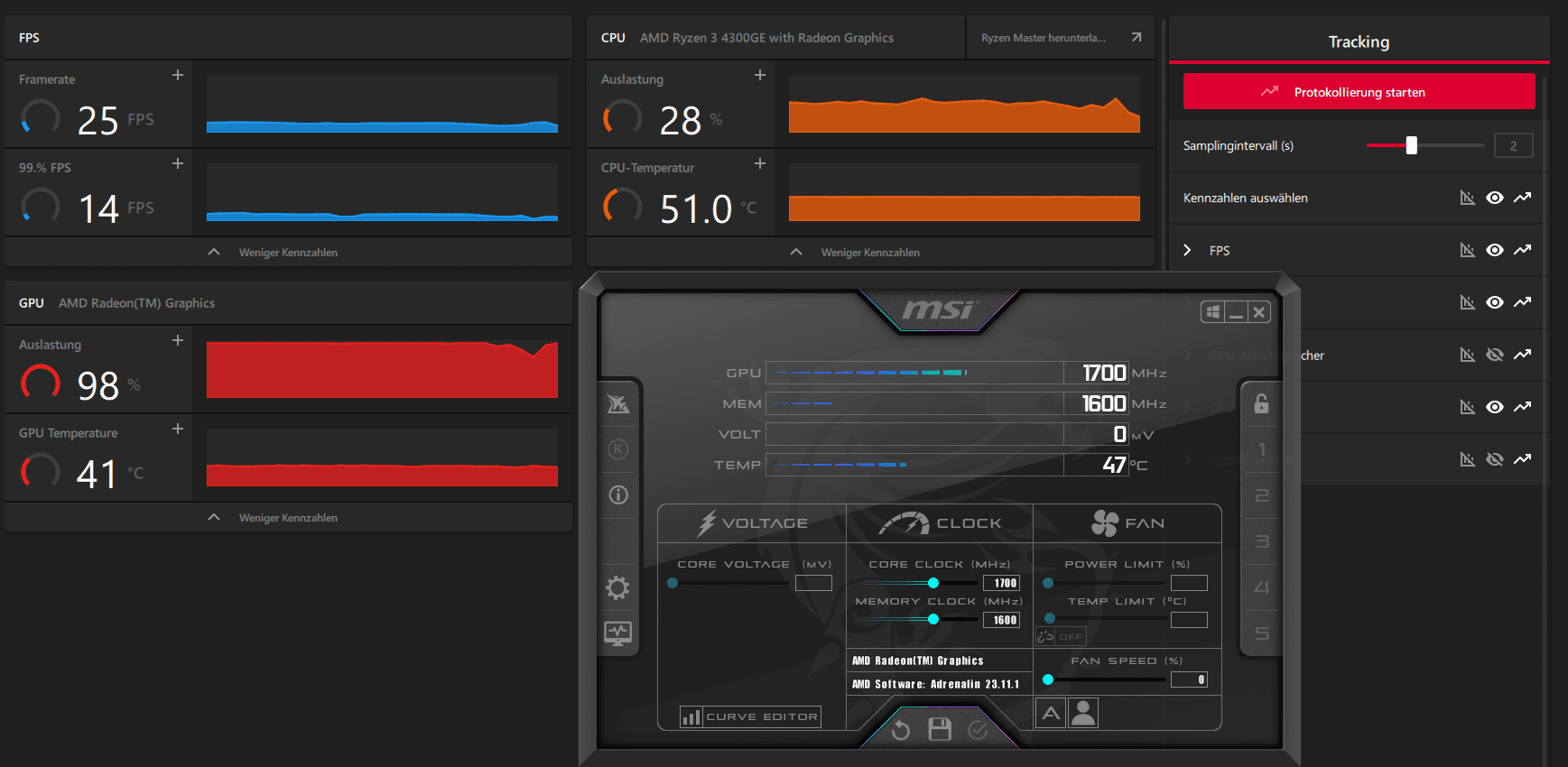Click the plus next to CPU-Temperatur
Screen dimensions: 1568x767
[760, 163]
